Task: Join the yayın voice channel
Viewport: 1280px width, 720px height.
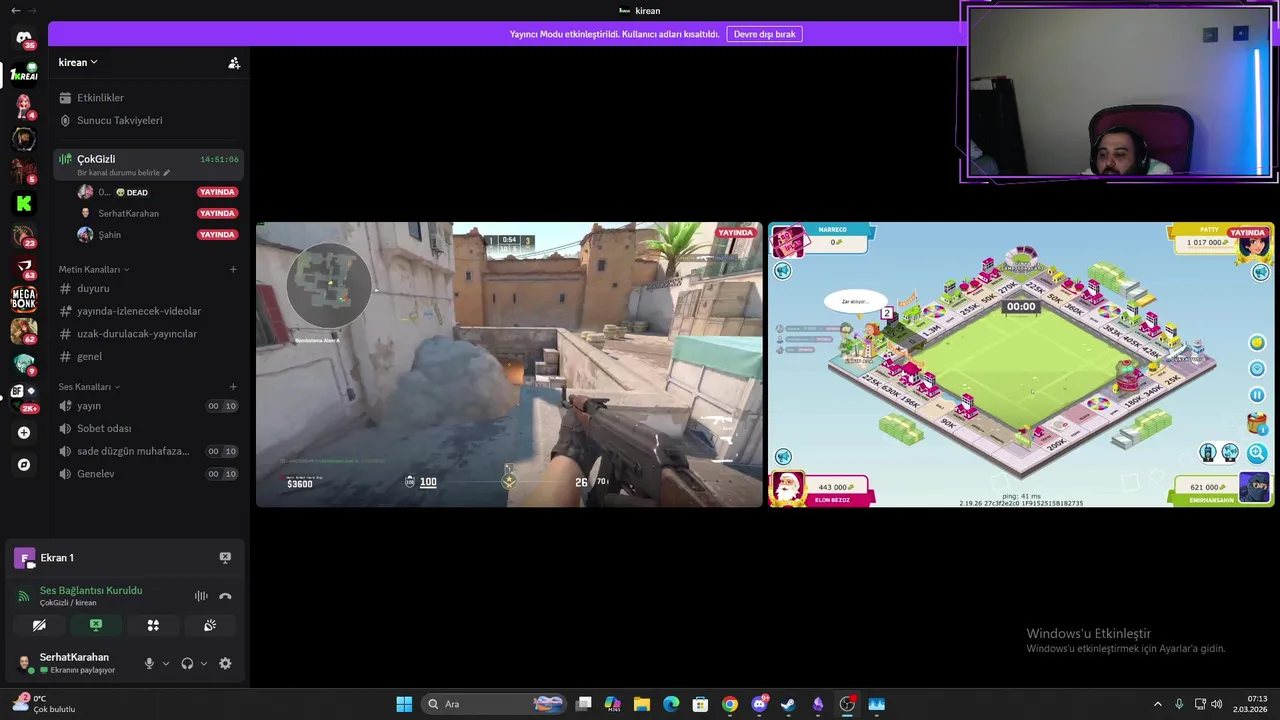Action: (x=148, y=406)
